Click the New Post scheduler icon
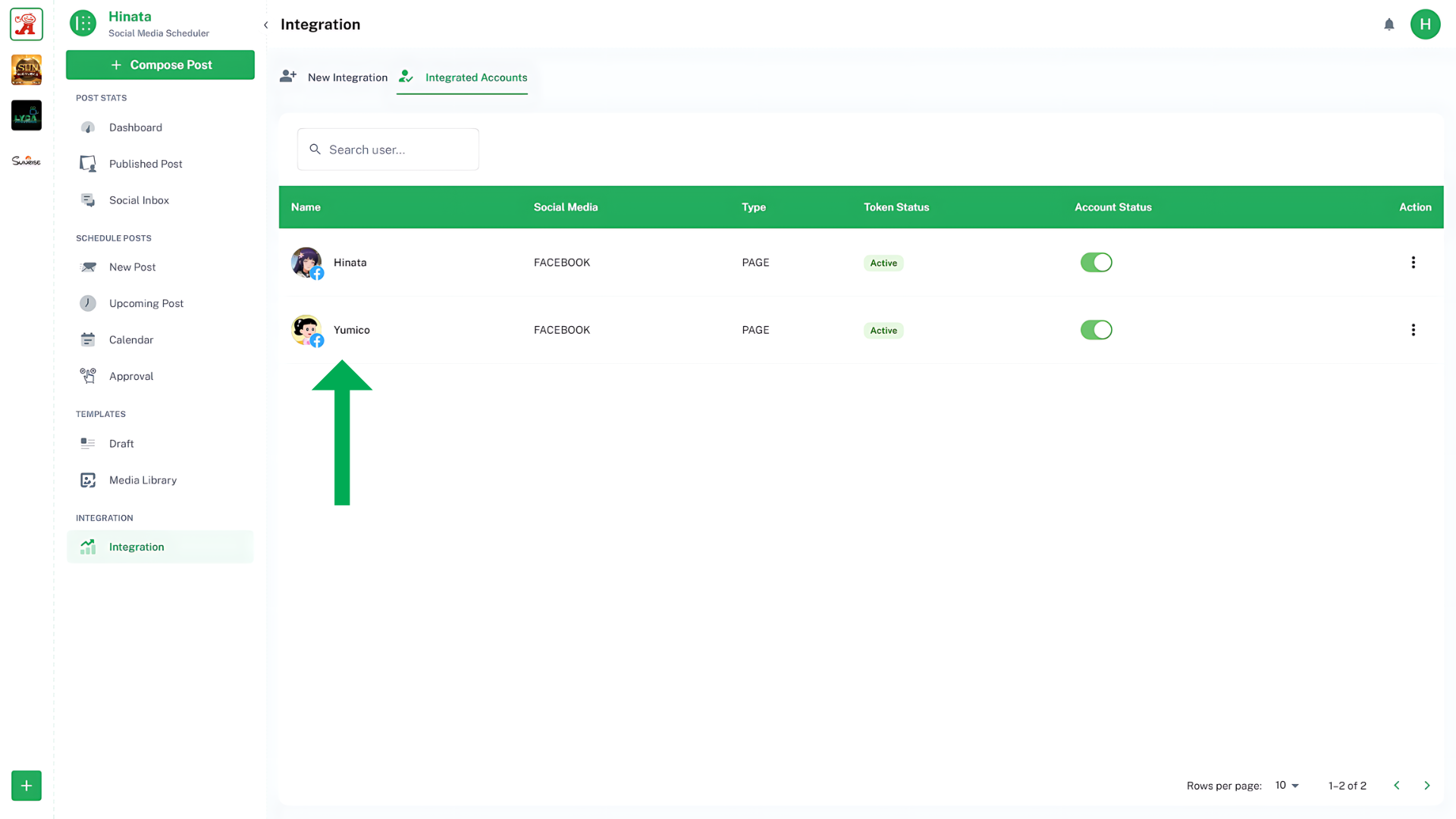The height and width of the screenshot is (819, 1456). click(88, 266)
